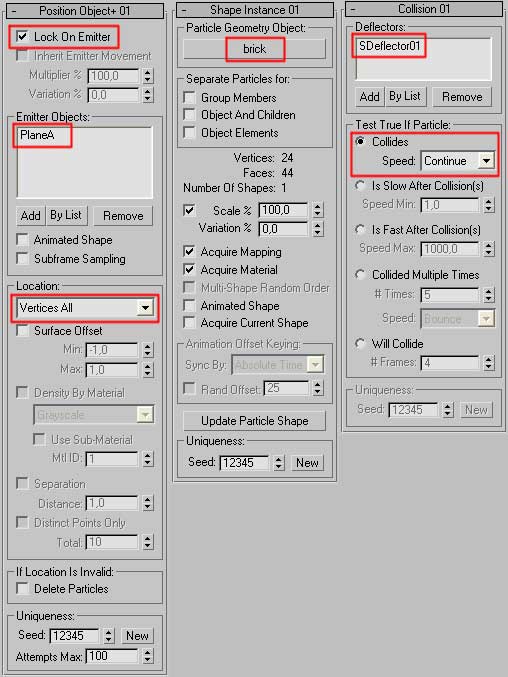Remove the selected deflector with Remove button
The height and width of the screenshot is (677, 508).
tap(462, 97)
